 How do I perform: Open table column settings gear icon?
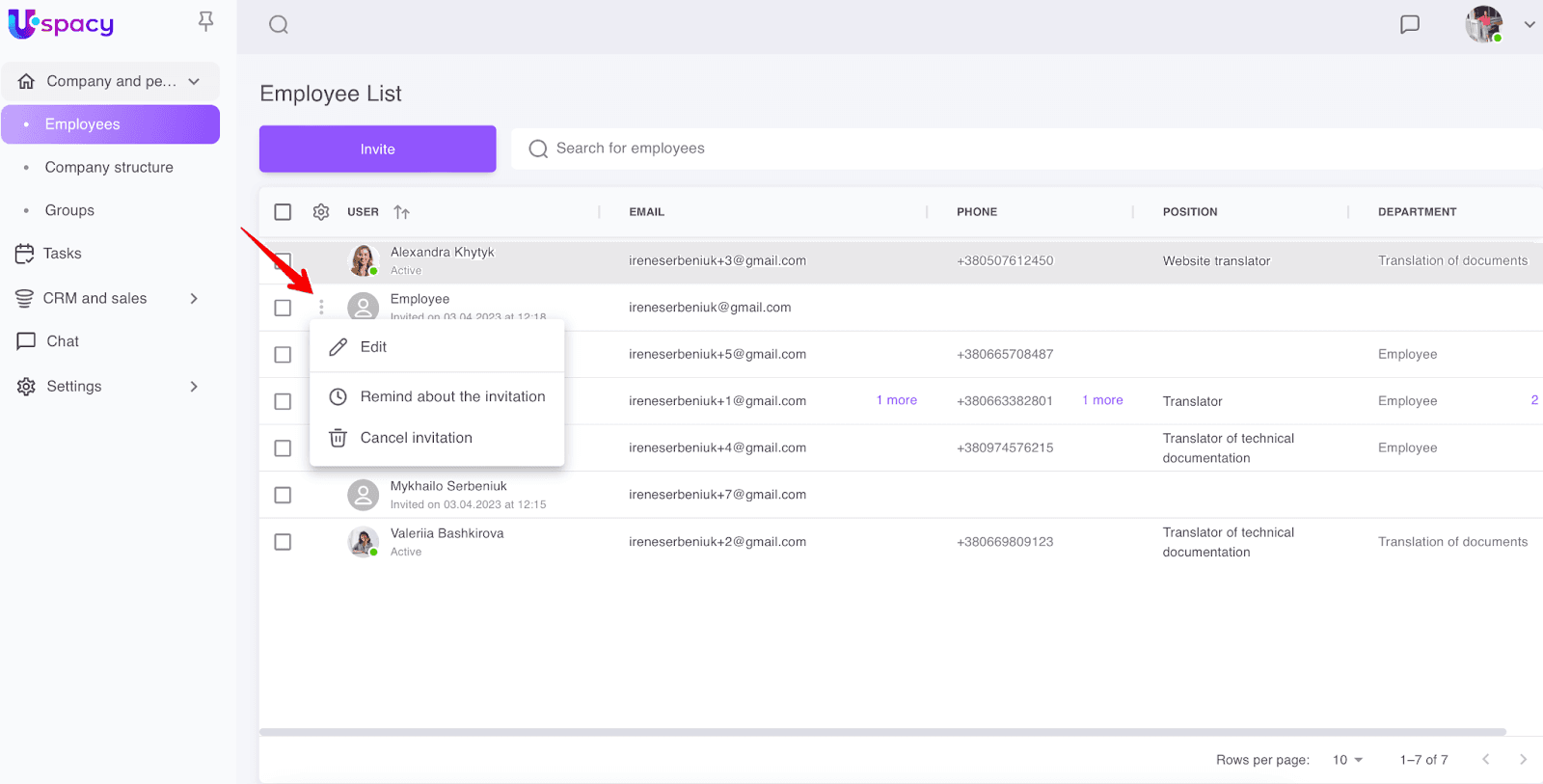(x=321, y=212)
